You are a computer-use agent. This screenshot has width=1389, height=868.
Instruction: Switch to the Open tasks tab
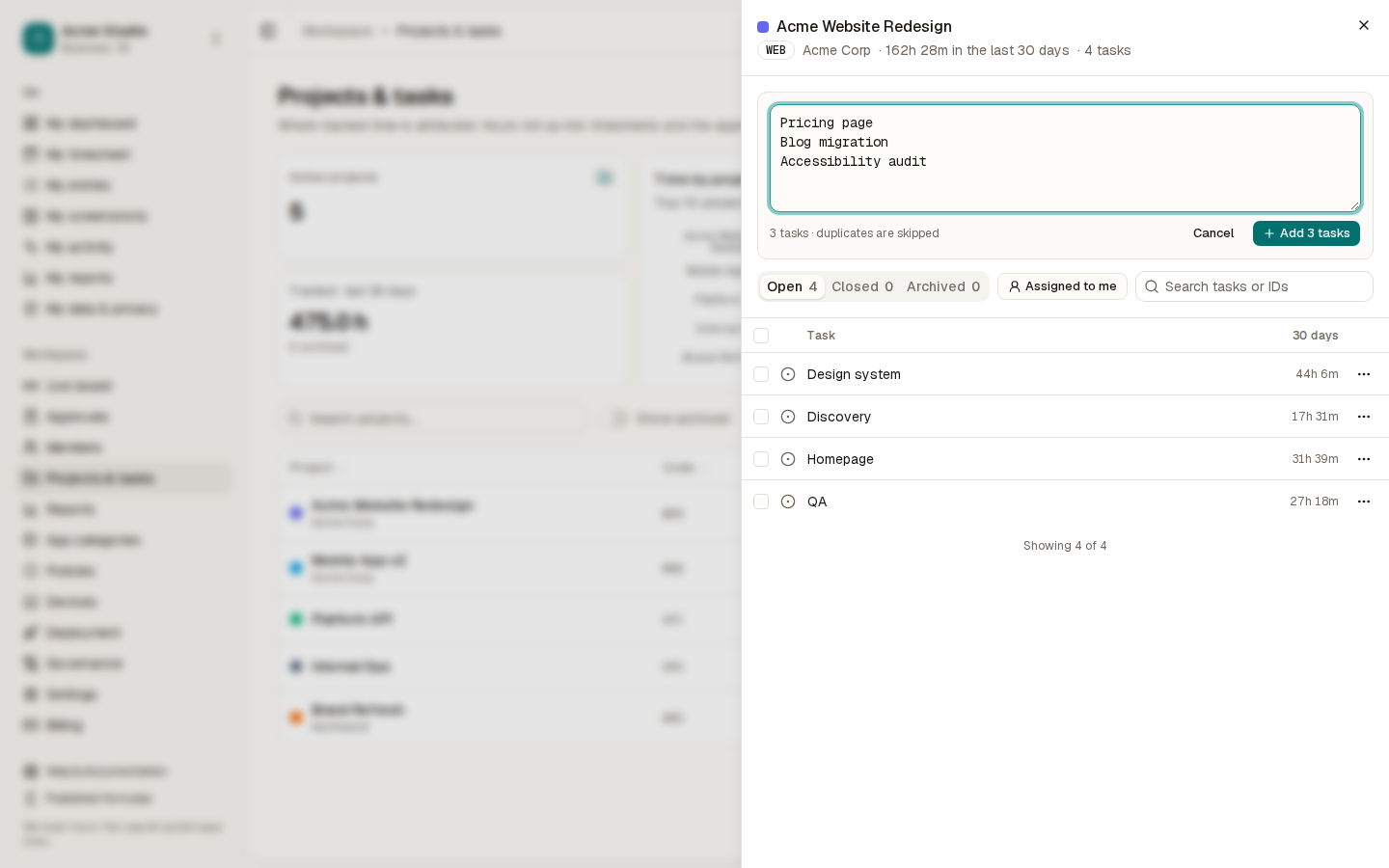tap(792, 286)
